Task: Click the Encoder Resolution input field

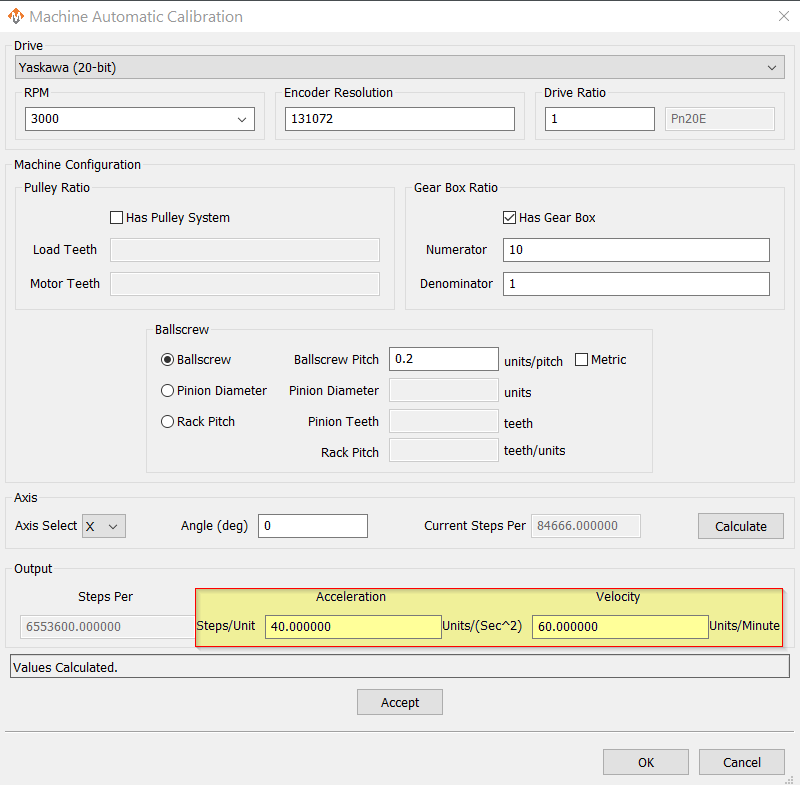Action: click(399, 119)
